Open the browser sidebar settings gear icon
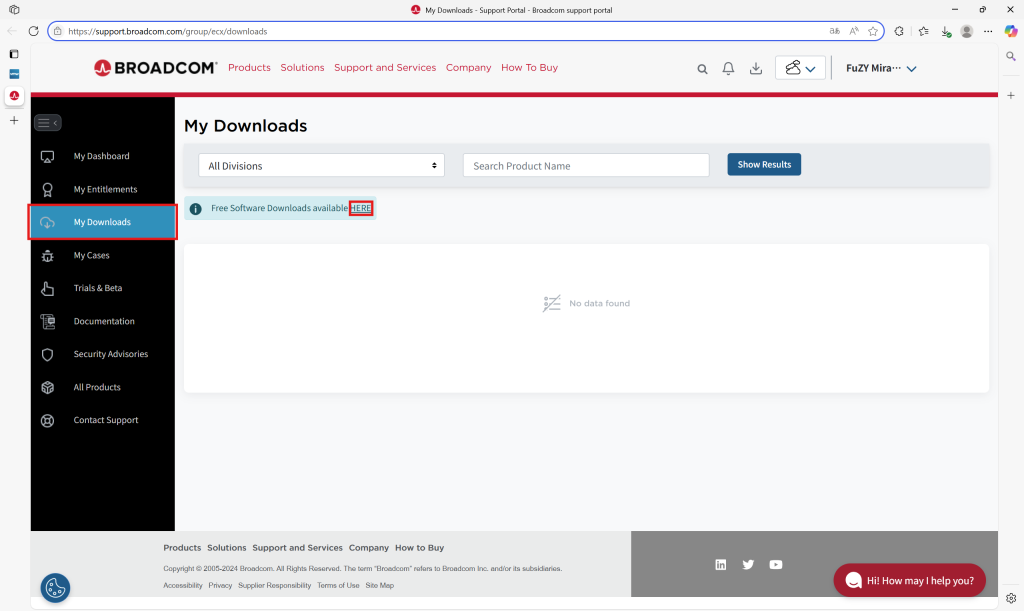The image size is (1024, 611). click(1011, 598)
